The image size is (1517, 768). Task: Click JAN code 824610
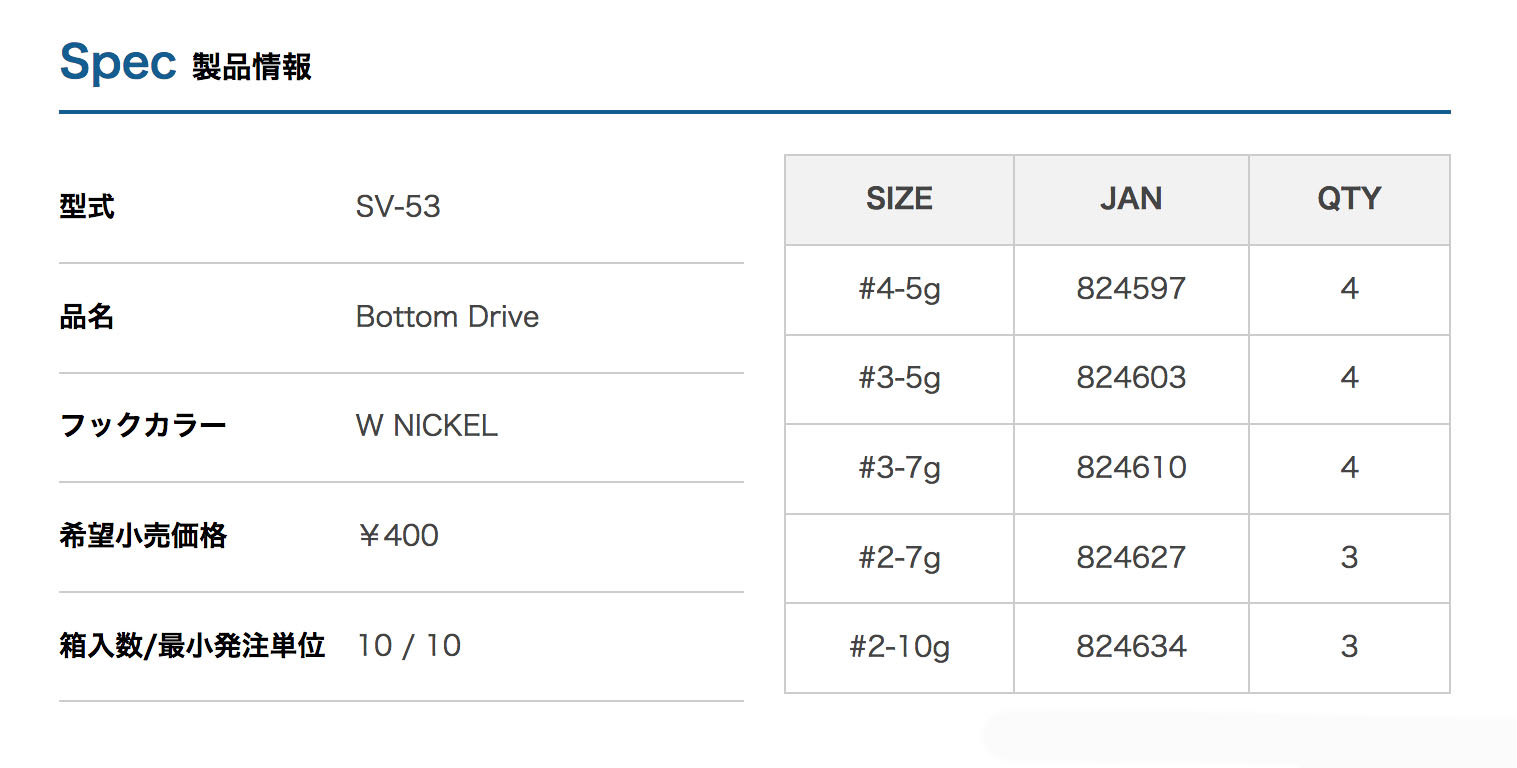[x=1131, y=468]
